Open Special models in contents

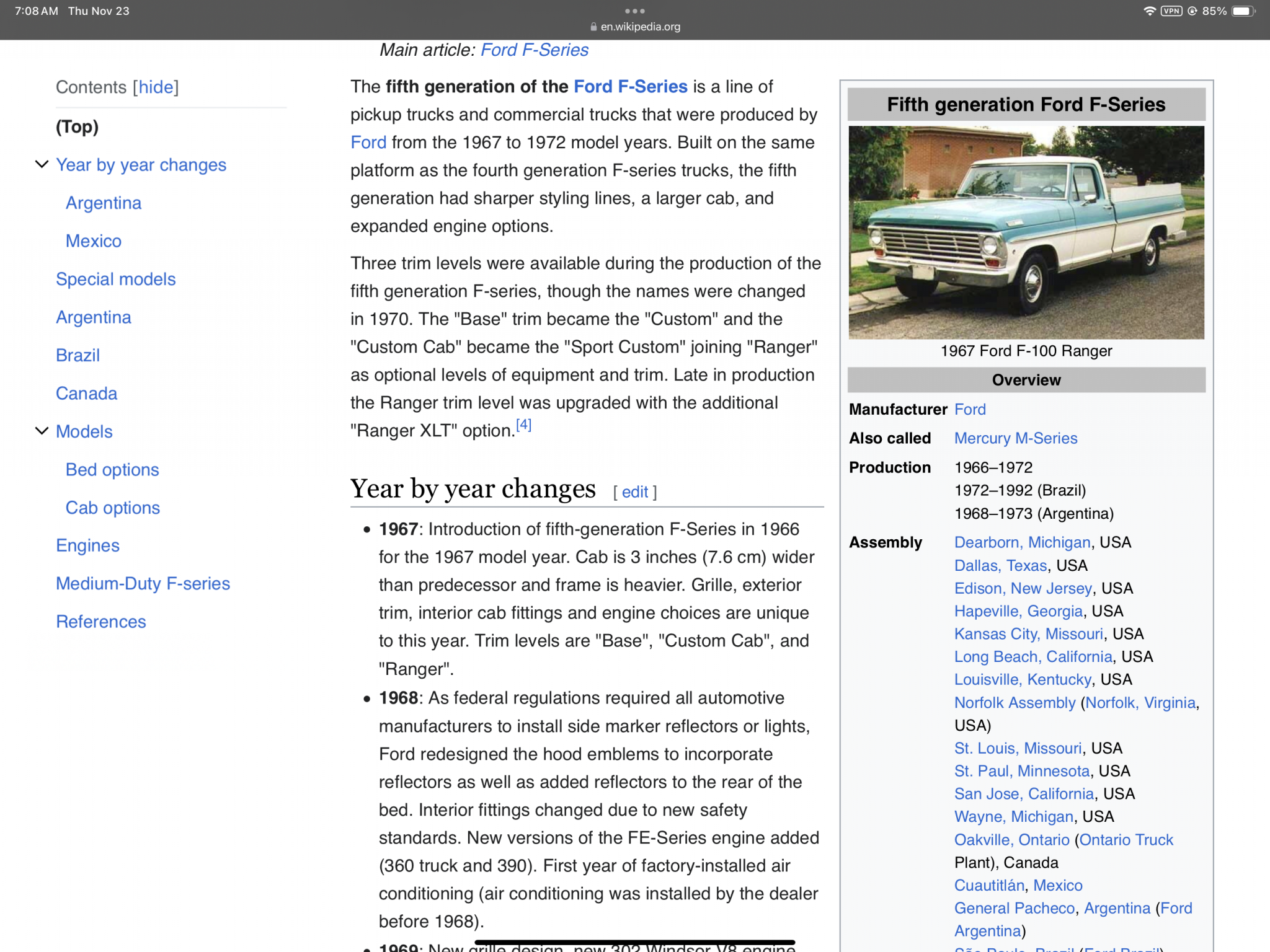click(x=115, y=279)
